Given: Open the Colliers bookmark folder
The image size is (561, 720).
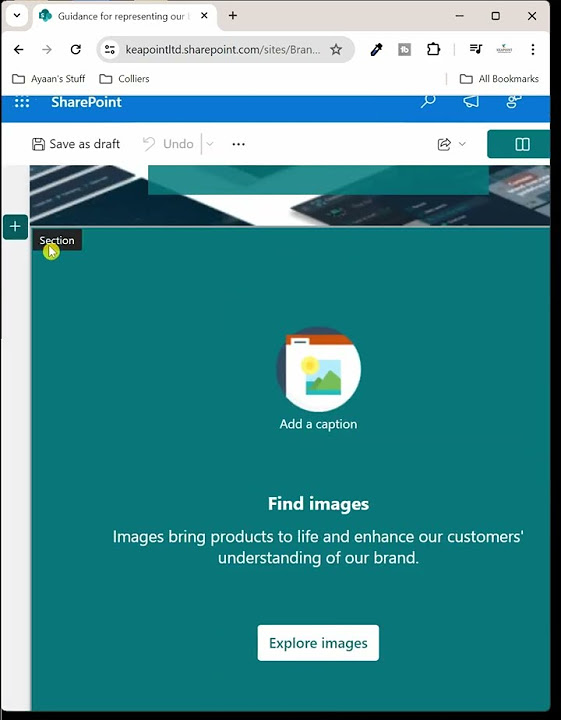Looking at the screenshot, I should click(x=124, y=79).
